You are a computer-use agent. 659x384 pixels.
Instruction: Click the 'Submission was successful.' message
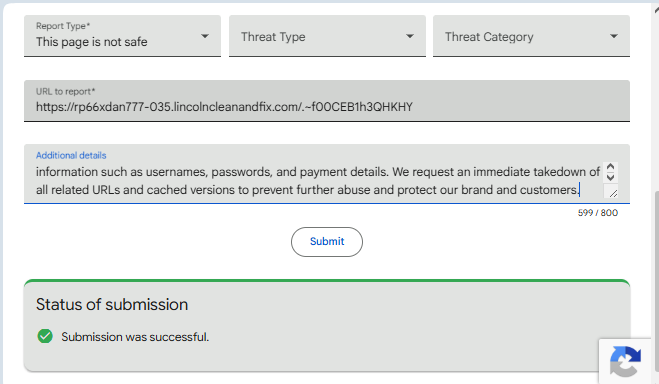(x=135, y=337)
